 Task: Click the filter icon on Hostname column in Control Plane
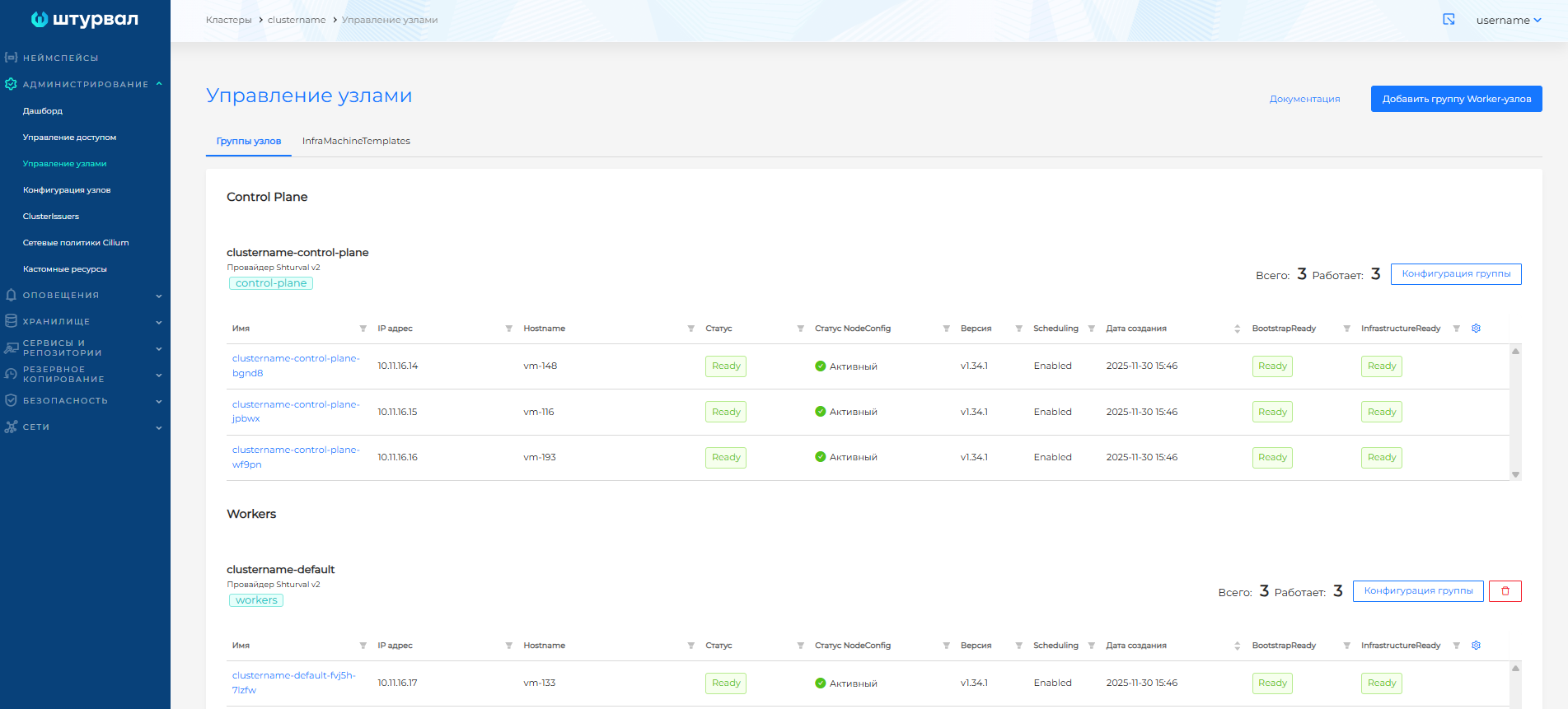coord(690,329)
